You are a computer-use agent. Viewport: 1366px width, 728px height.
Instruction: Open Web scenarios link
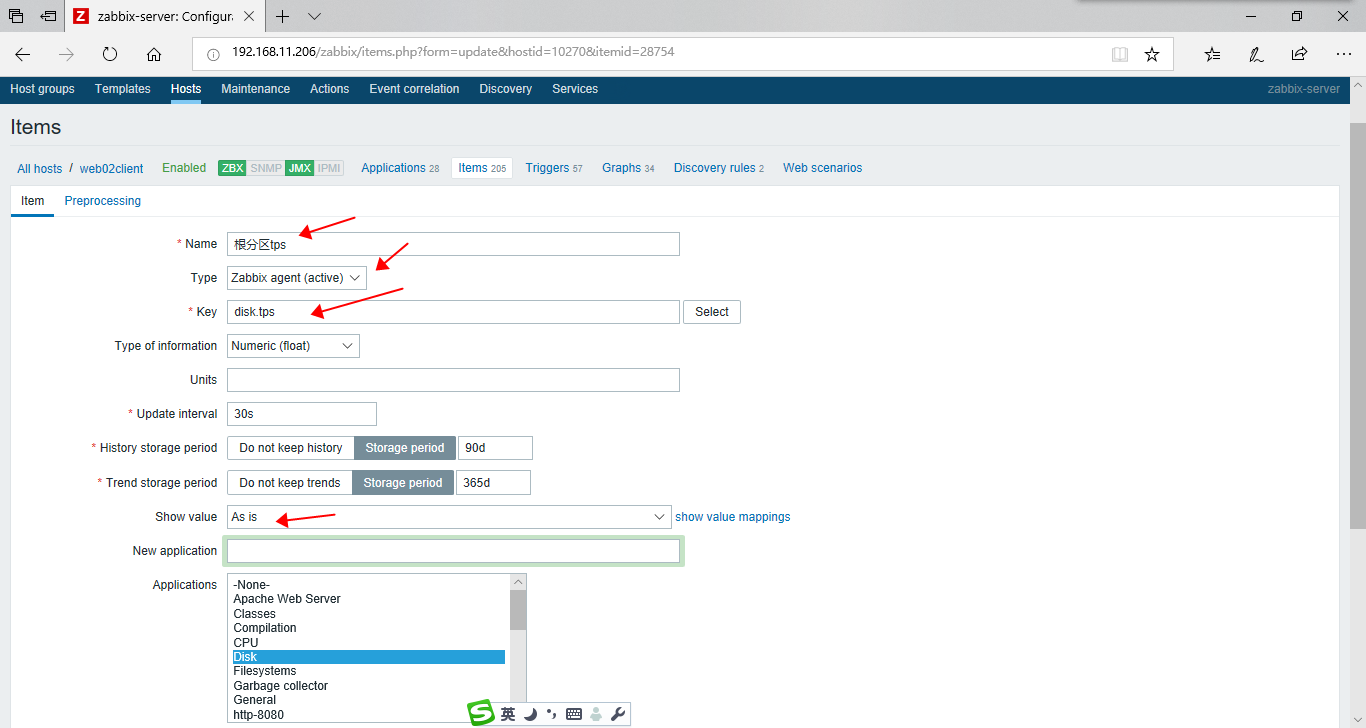click(x=823, y=168)
